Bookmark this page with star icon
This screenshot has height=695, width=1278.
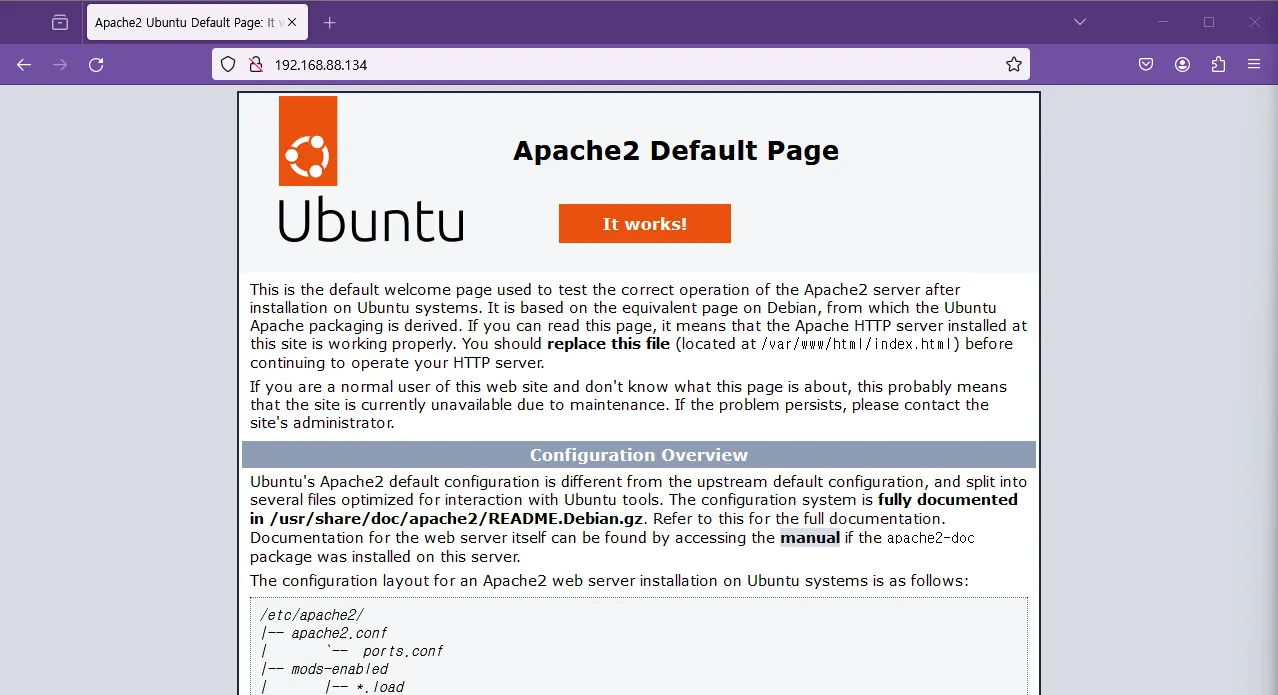(1014, 64)
